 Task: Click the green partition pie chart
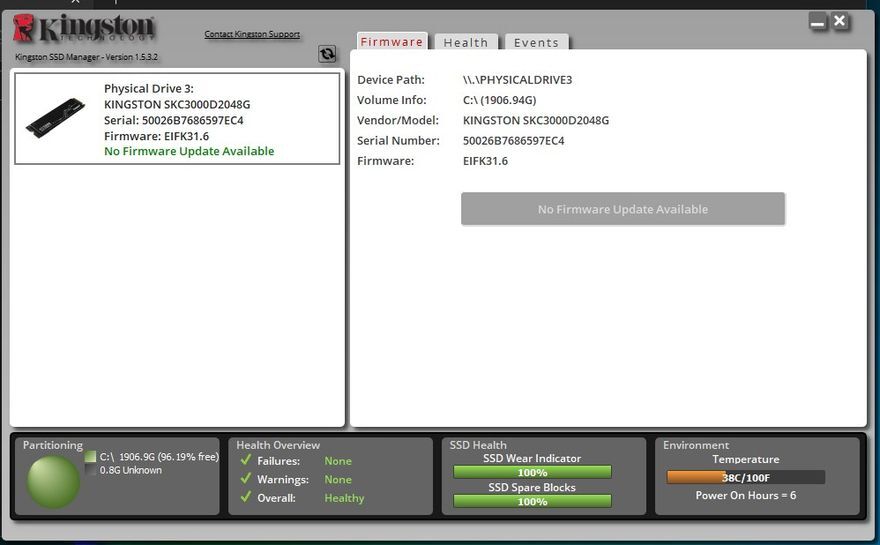53,482
